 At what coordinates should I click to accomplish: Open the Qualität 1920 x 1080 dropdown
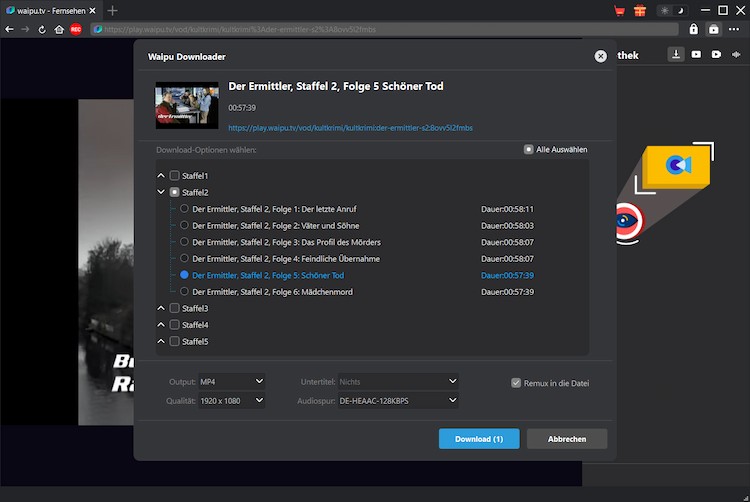[232, 401]
